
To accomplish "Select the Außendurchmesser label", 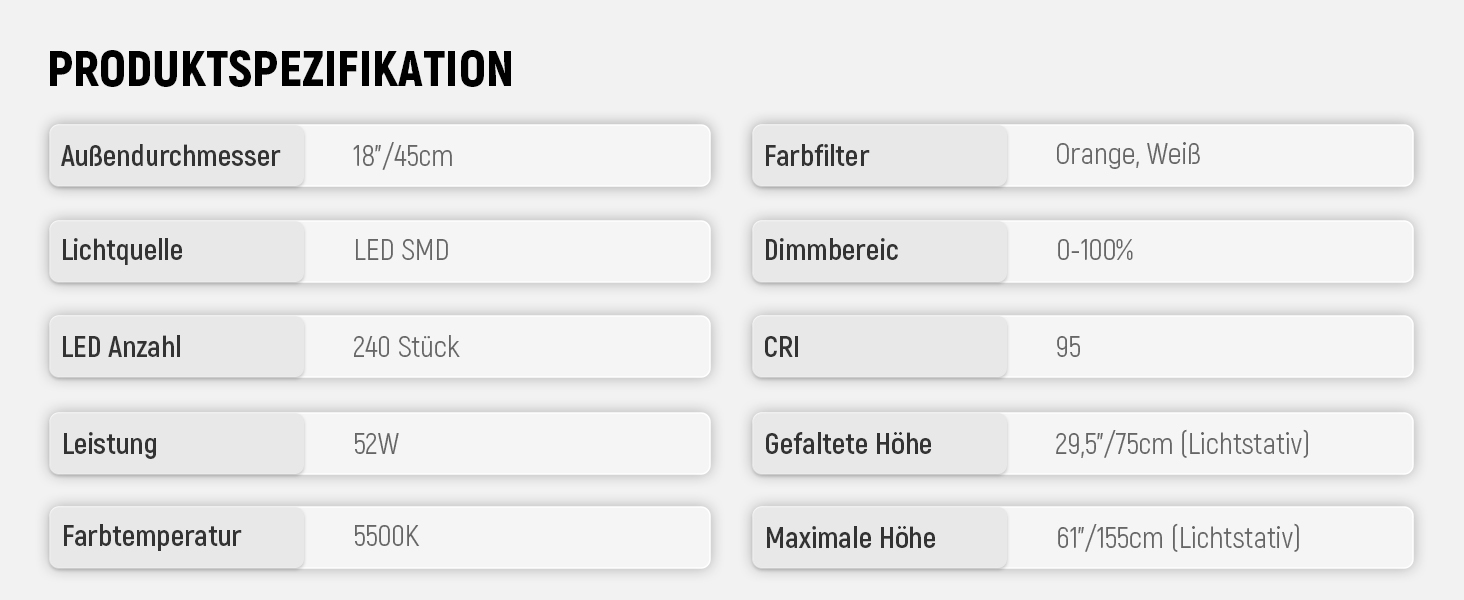I will (x=171, y=156).
